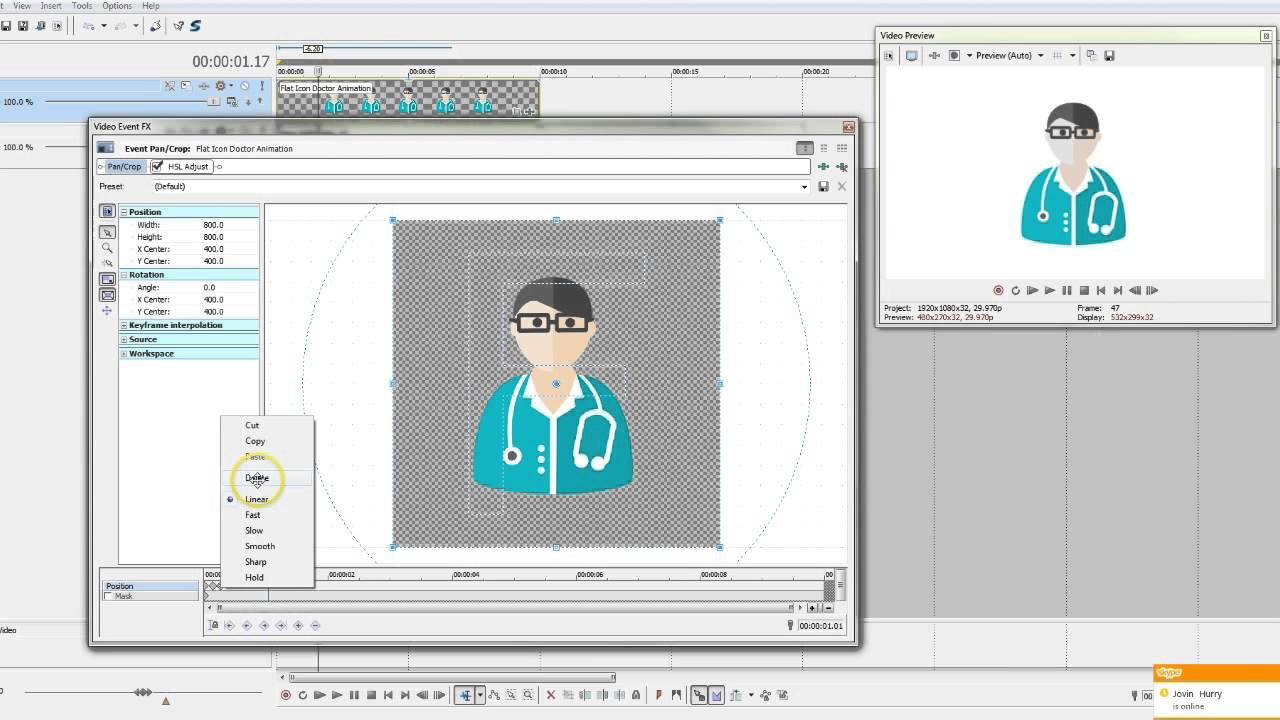1280x720 pixels.
Task: Toggle lock aspect ratio in Pan/Crop
Action: [107, 279]
